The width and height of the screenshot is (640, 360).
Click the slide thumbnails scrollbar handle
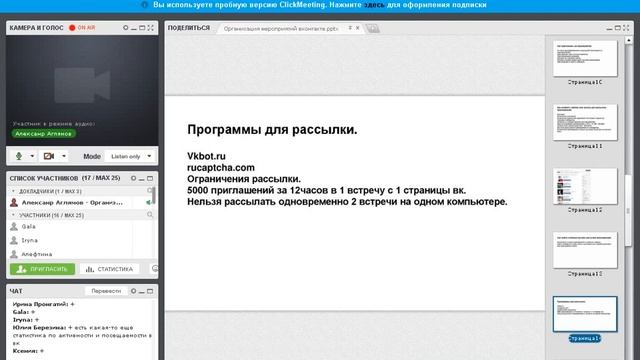point(628,211)
